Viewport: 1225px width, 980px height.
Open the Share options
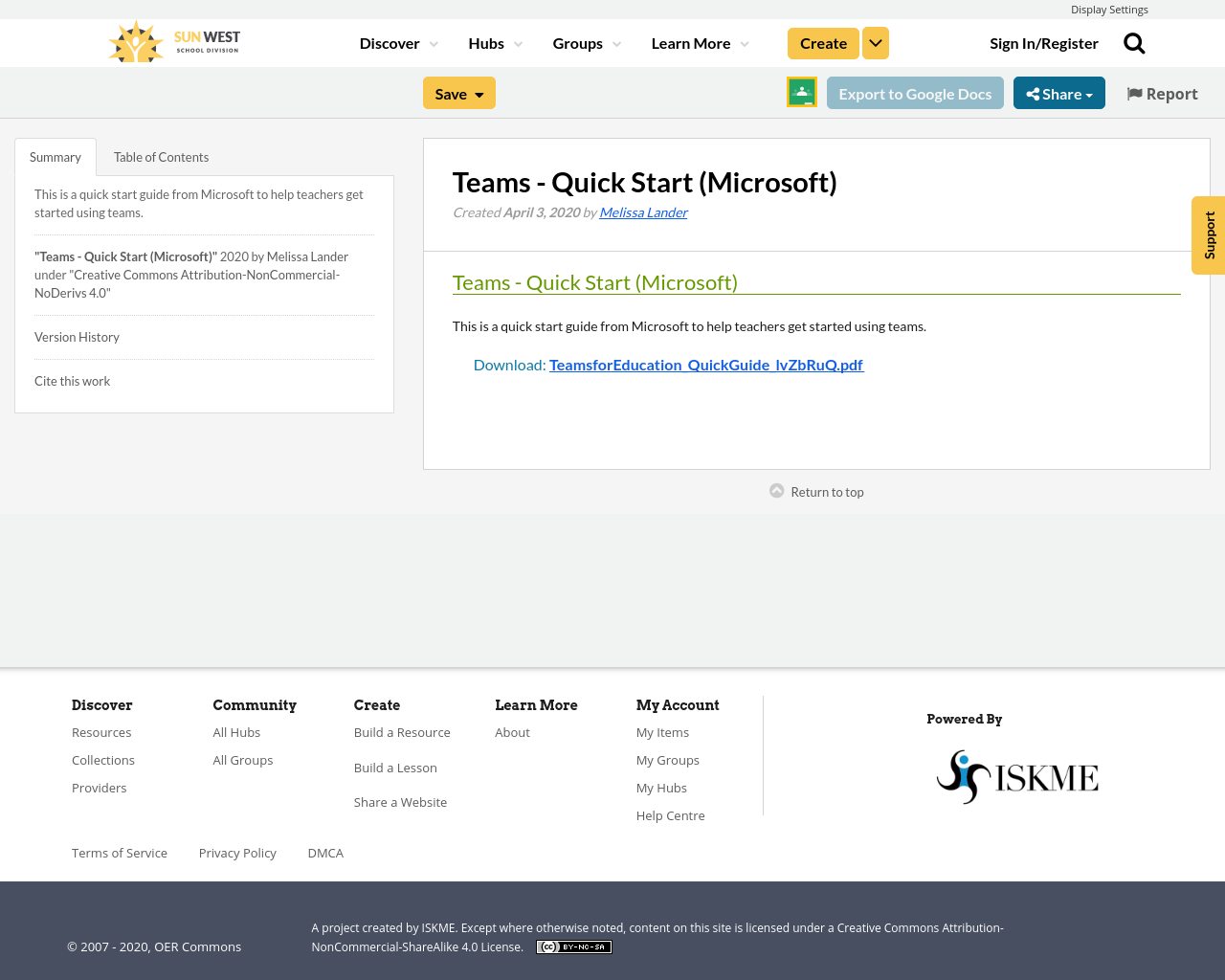[1058, 93]
